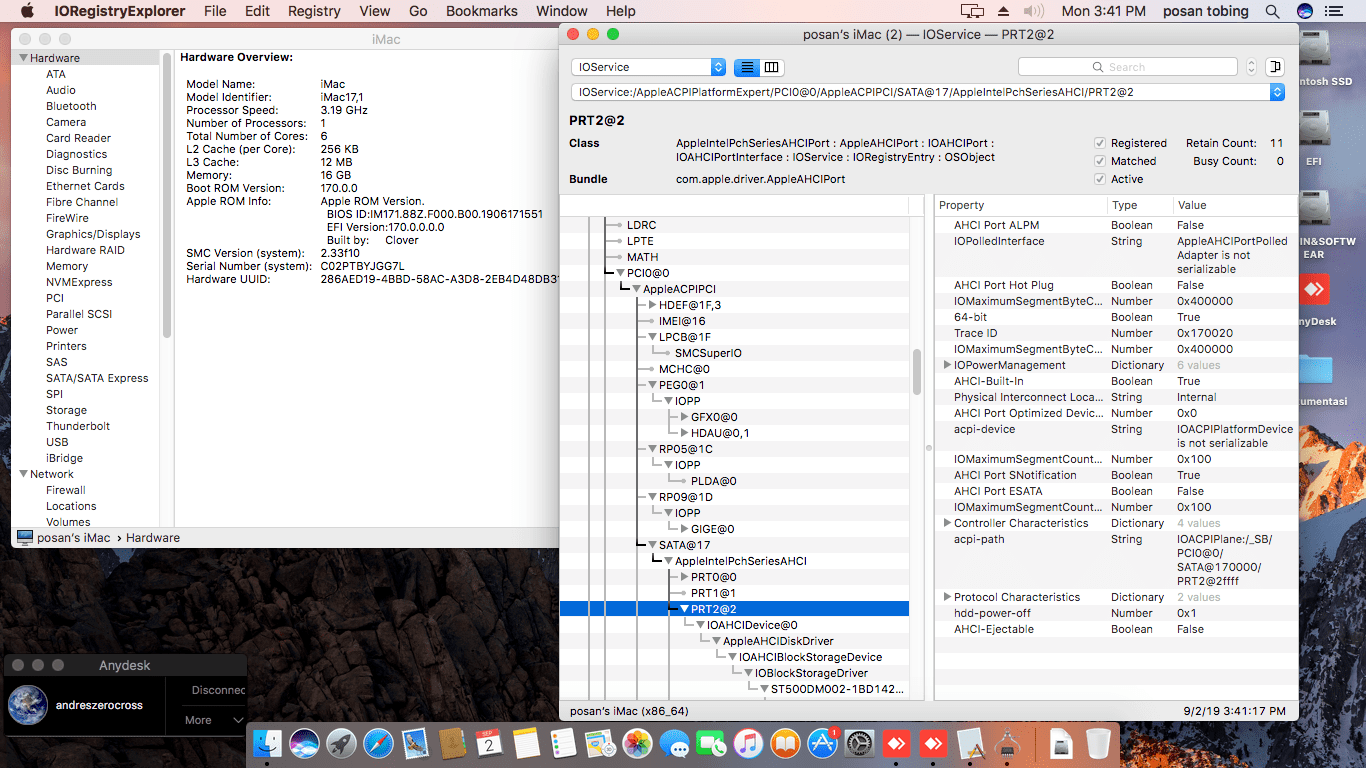Viewport: 1366px width, 768px height.
Task: Open the Window menu
Action: click(562, 11)
